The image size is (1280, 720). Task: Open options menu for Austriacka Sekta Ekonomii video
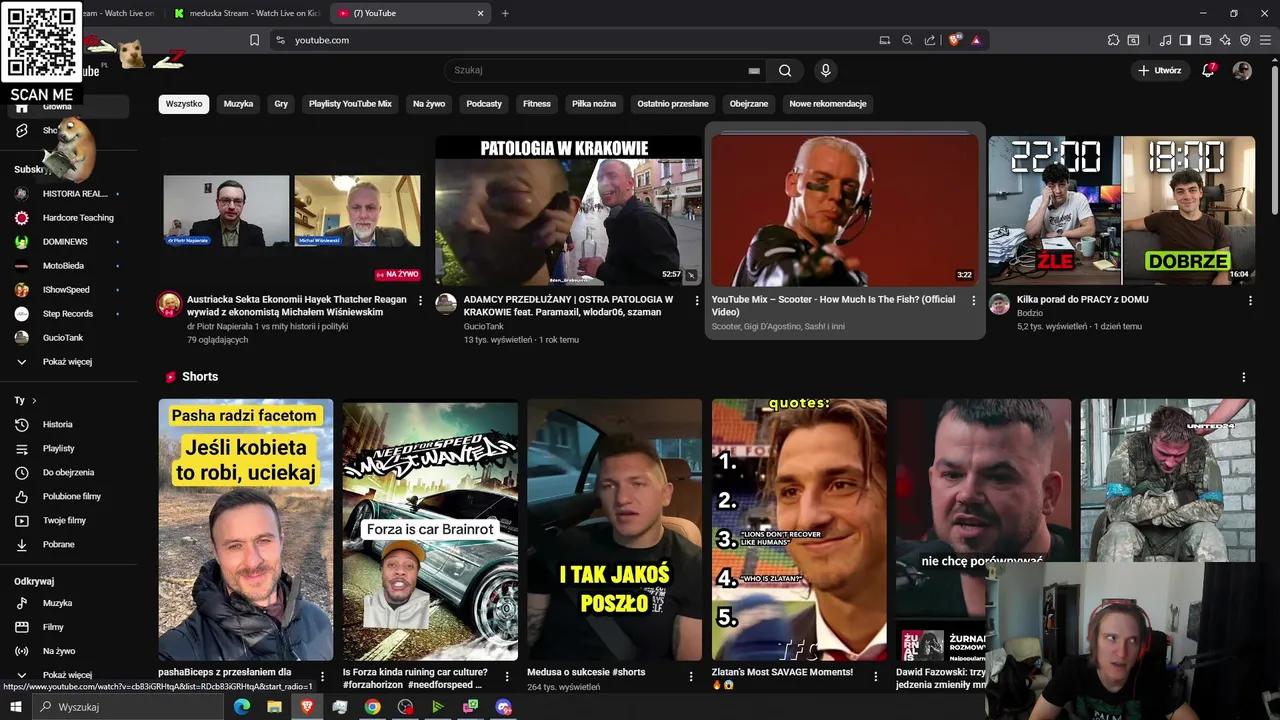coord(420,300)
